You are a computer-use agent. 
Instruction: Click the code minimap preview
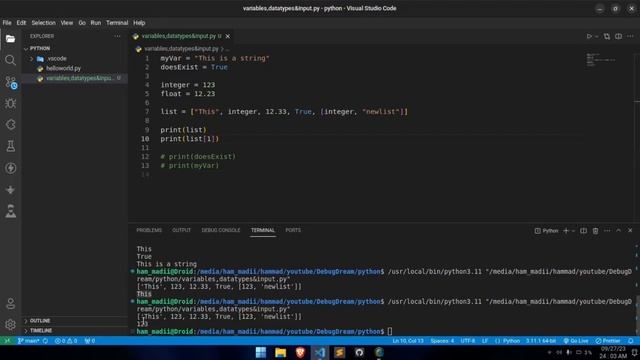click(x=600, y=60)
